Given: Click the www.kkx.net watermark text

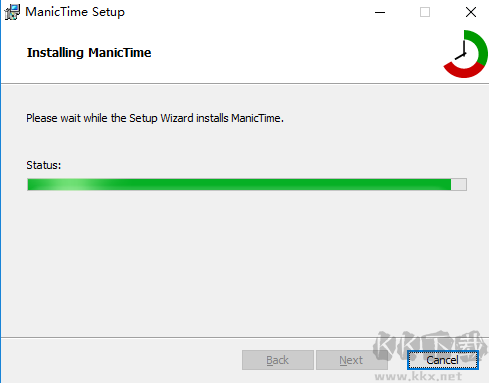Looking at the screenshot, I should (x=418, y=376).
